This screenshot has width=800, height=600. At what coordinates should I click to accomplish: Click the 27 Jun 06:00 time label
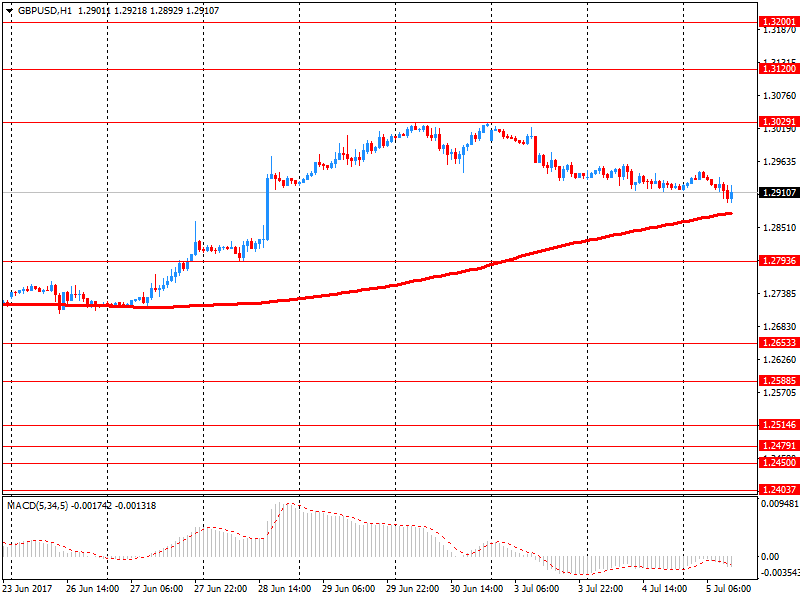tap(156, 588)
